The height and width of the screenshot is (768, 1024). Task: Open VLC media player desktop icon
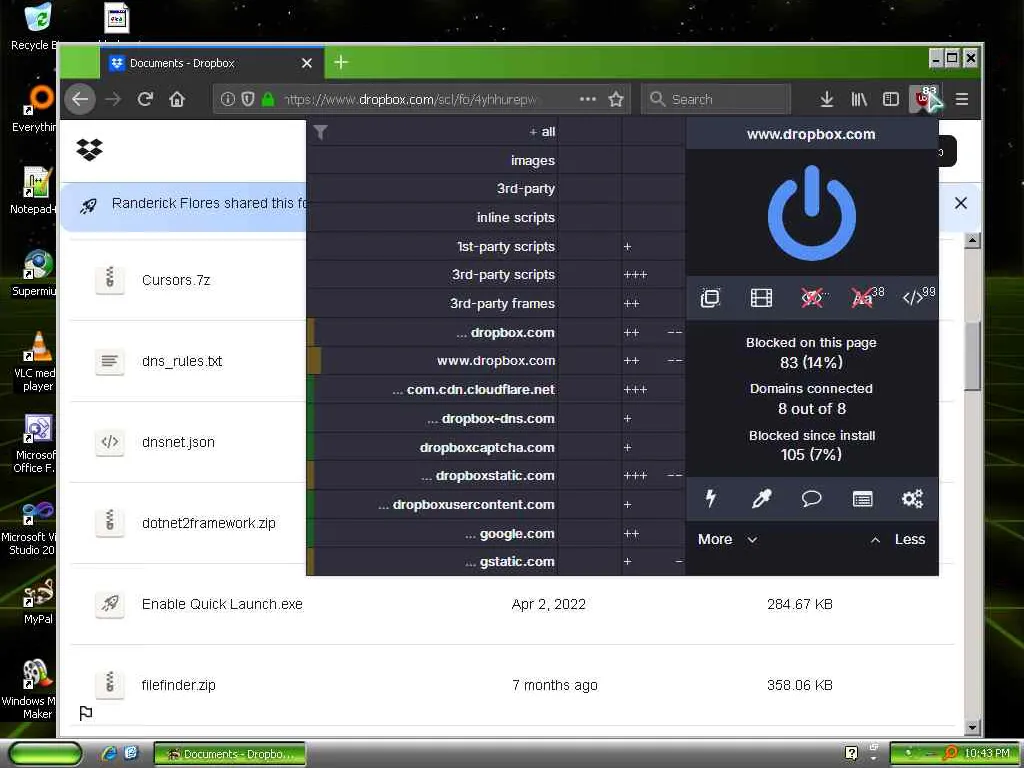(37, 361)
